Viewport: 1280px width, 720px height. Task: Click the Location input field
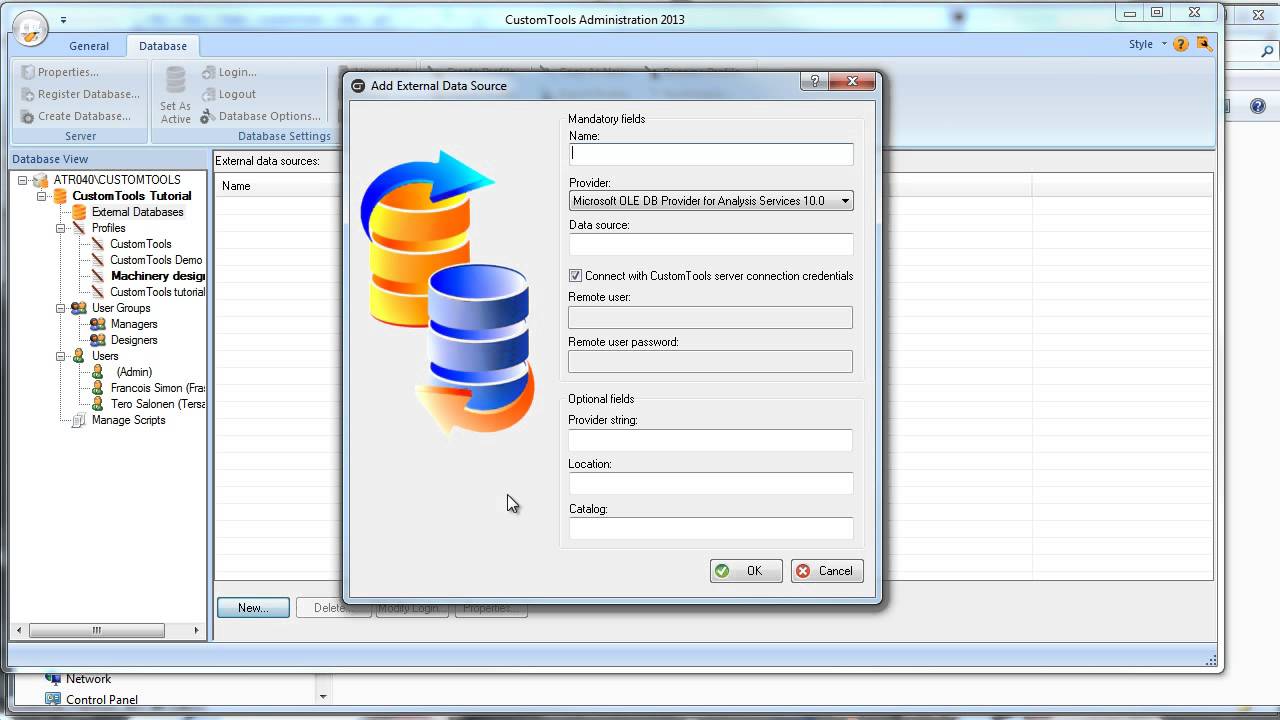[711, 484]
